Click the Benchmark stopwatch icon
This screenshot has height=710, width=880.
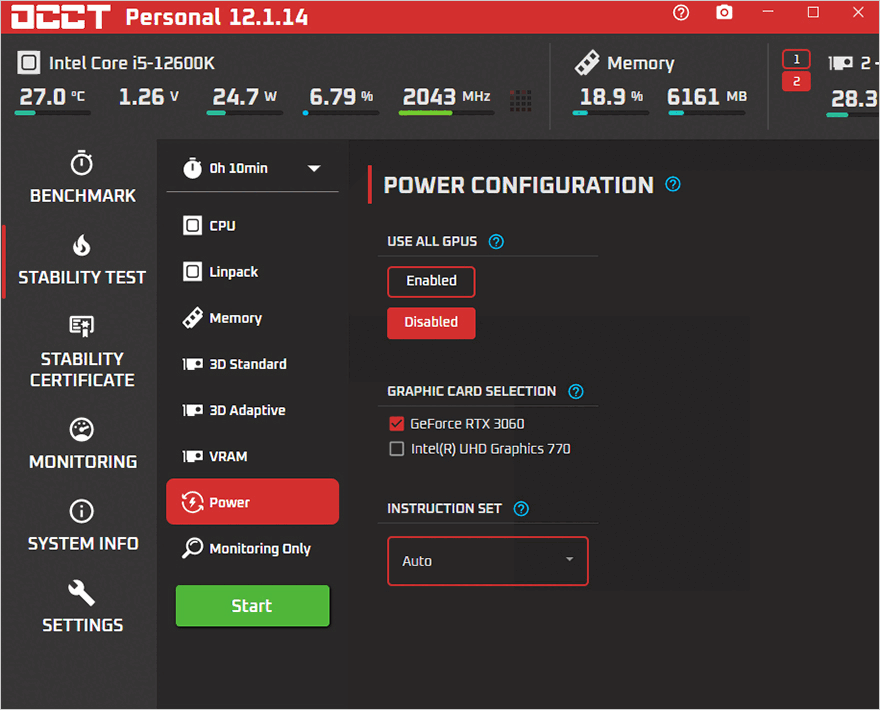point(82,163)
